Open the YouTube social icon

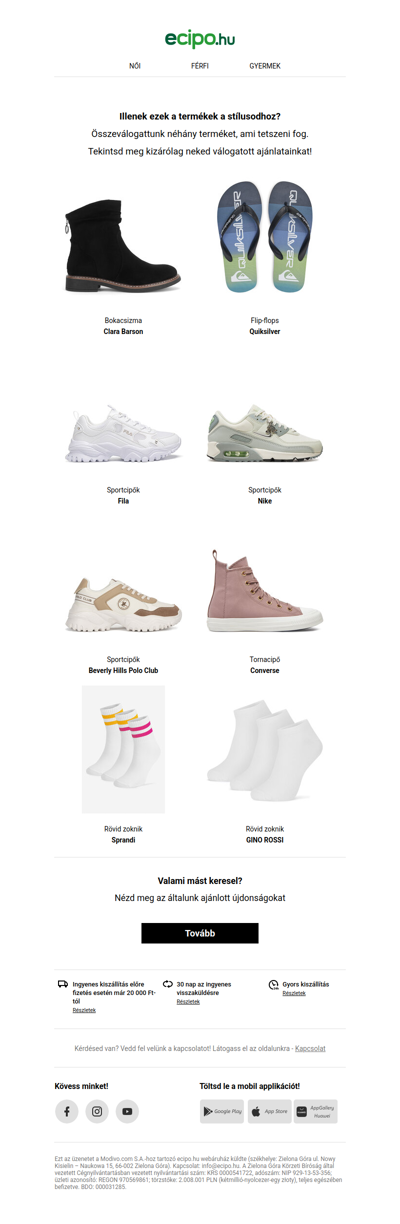pos(127,1111)
